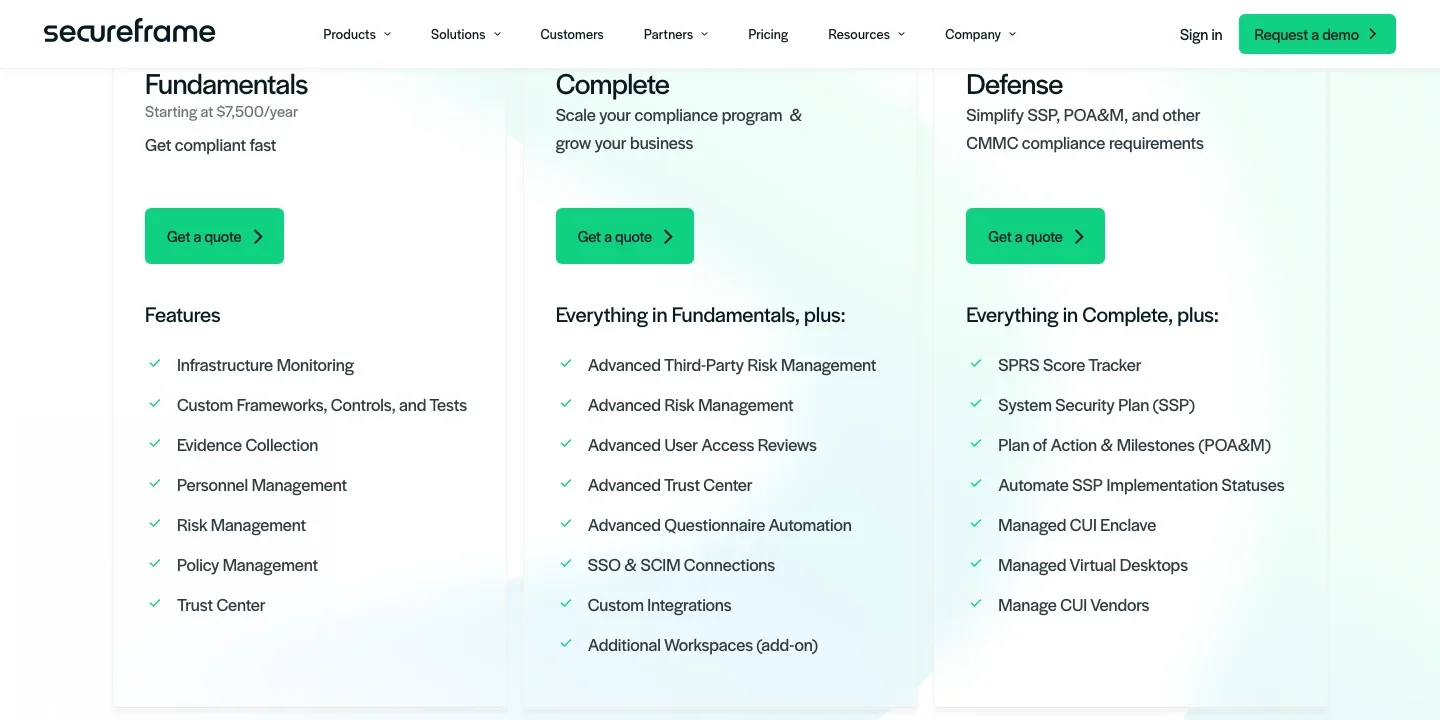Expand the Products dropdown chevron
This screenshot has height=720, width=1440.
[x=387, y=34]
